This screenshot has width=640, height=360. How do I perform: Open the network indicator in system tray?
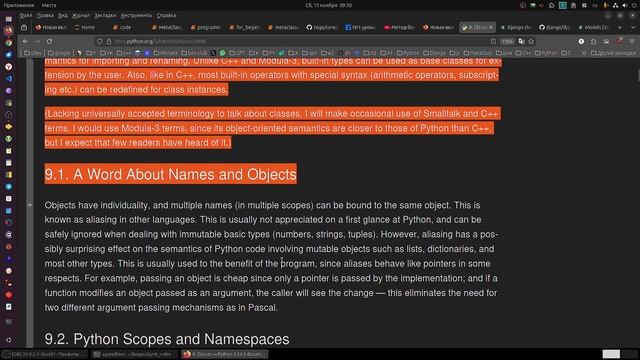(615, 5)
